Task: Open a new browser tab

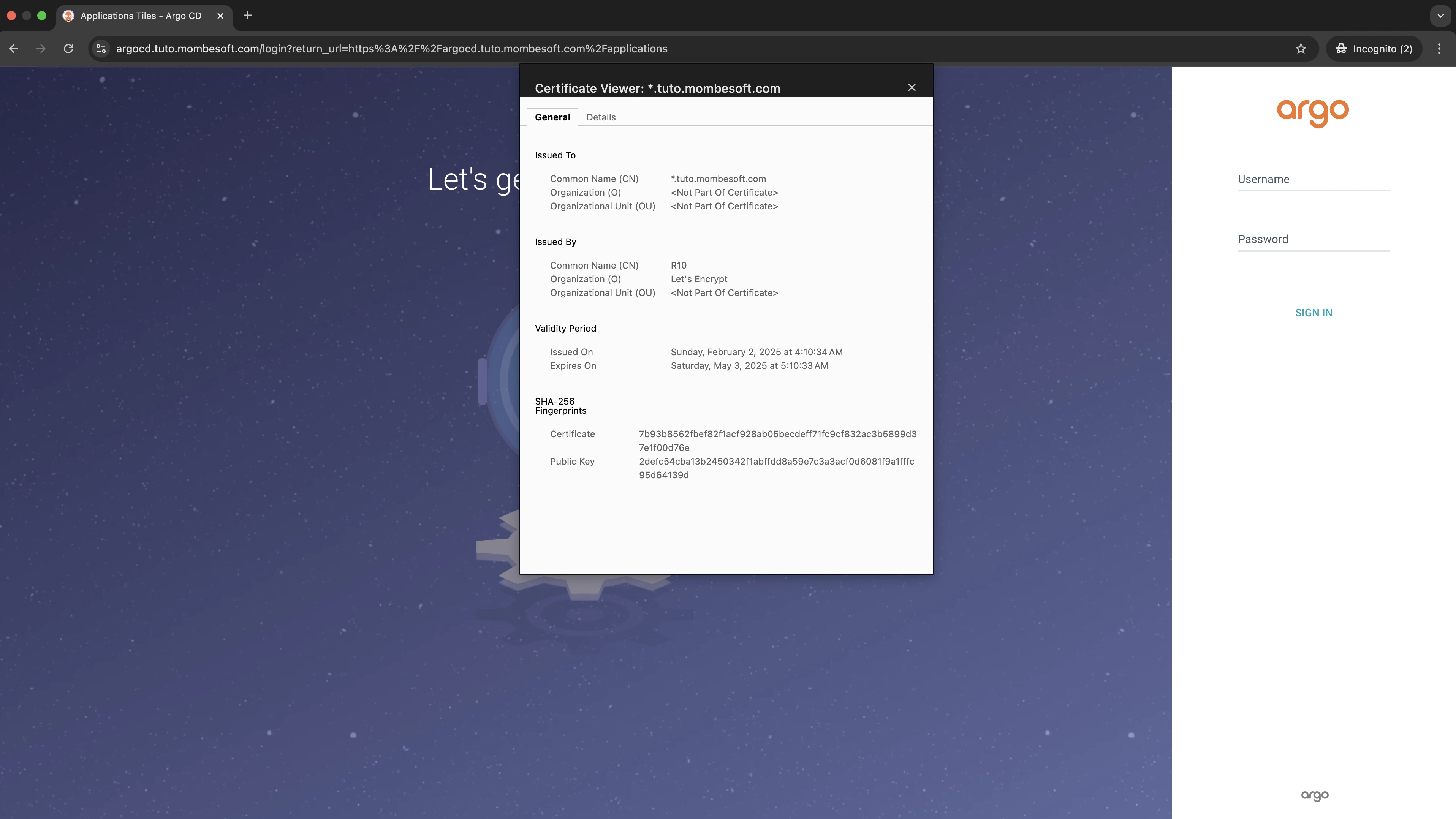Action: point(248,15)
